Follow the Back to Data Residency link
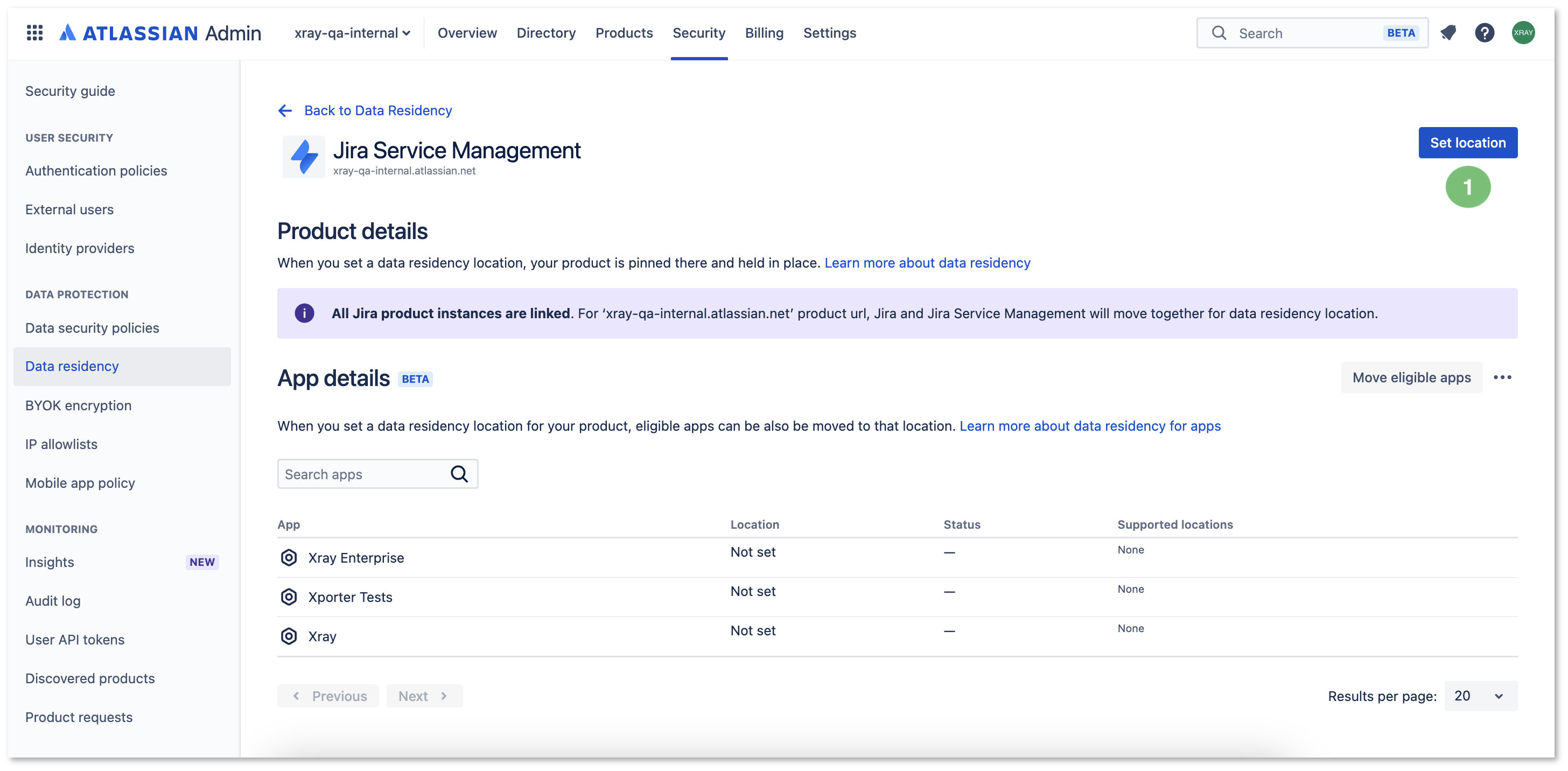 point(378,111)
